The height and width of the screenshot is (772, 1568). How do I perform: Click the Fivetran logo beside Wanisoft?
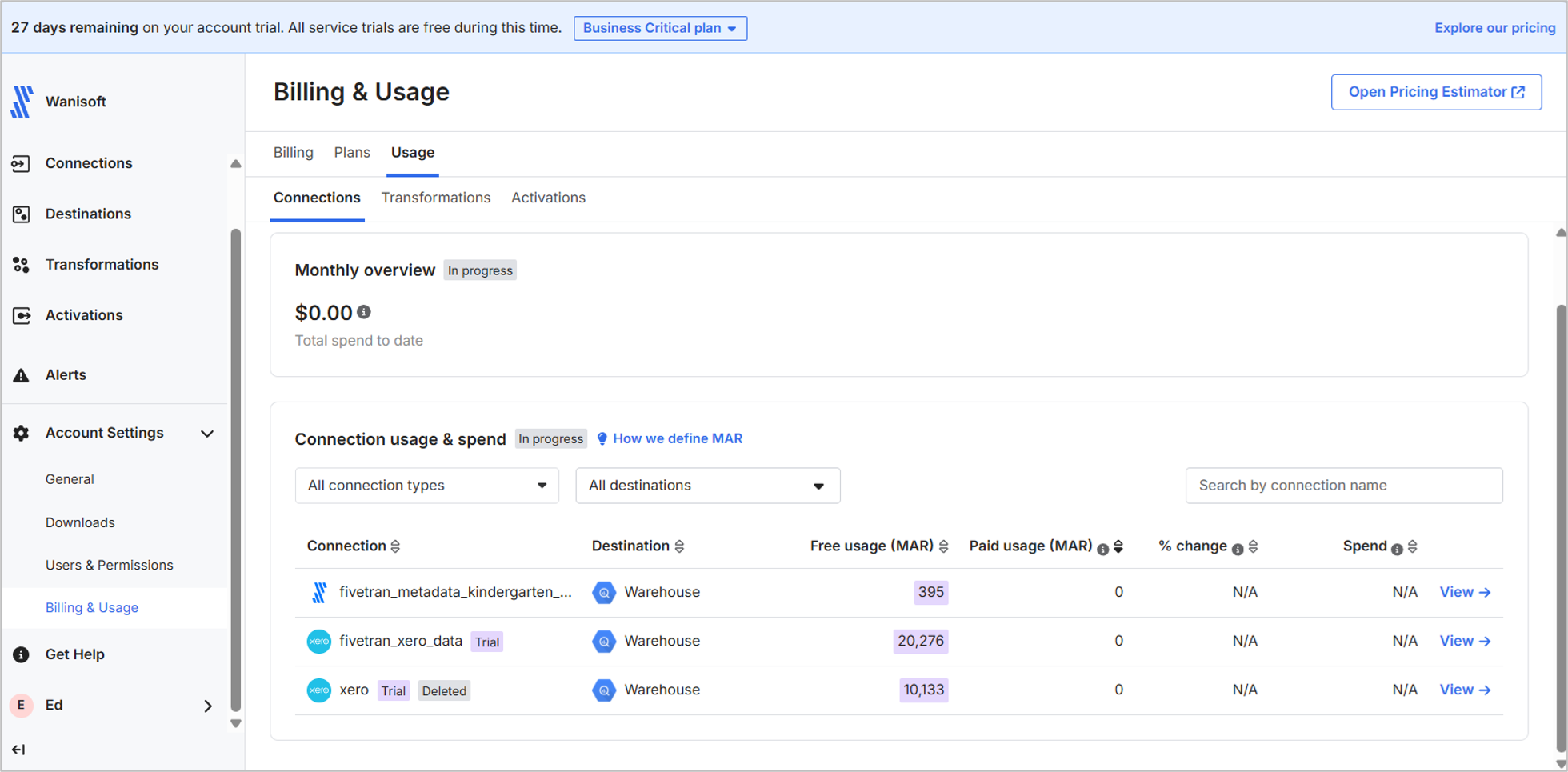pos(22,102)
